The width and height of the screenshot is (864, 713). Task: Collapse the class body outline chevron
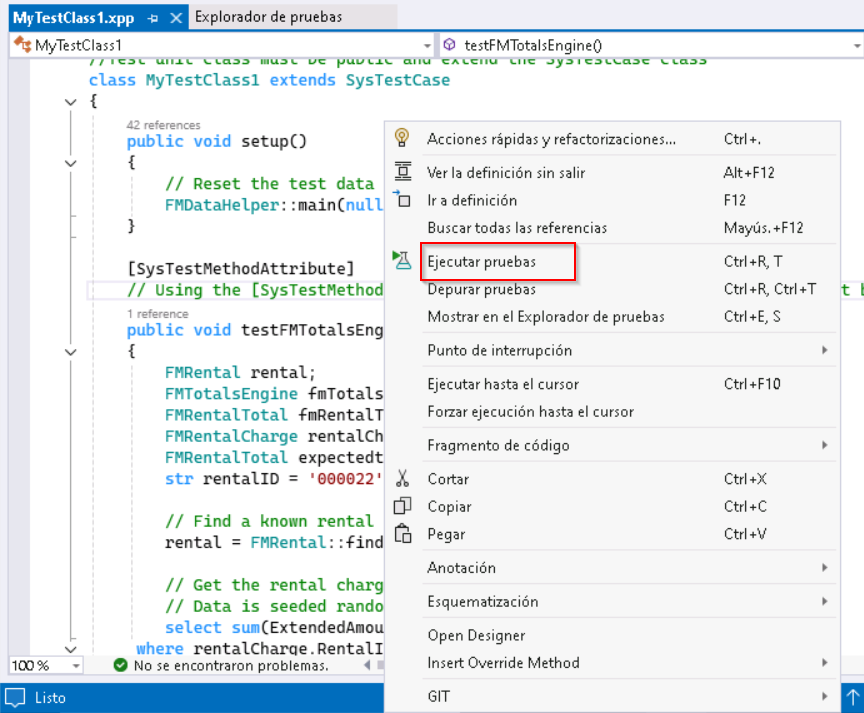click(x=71, y=102)
